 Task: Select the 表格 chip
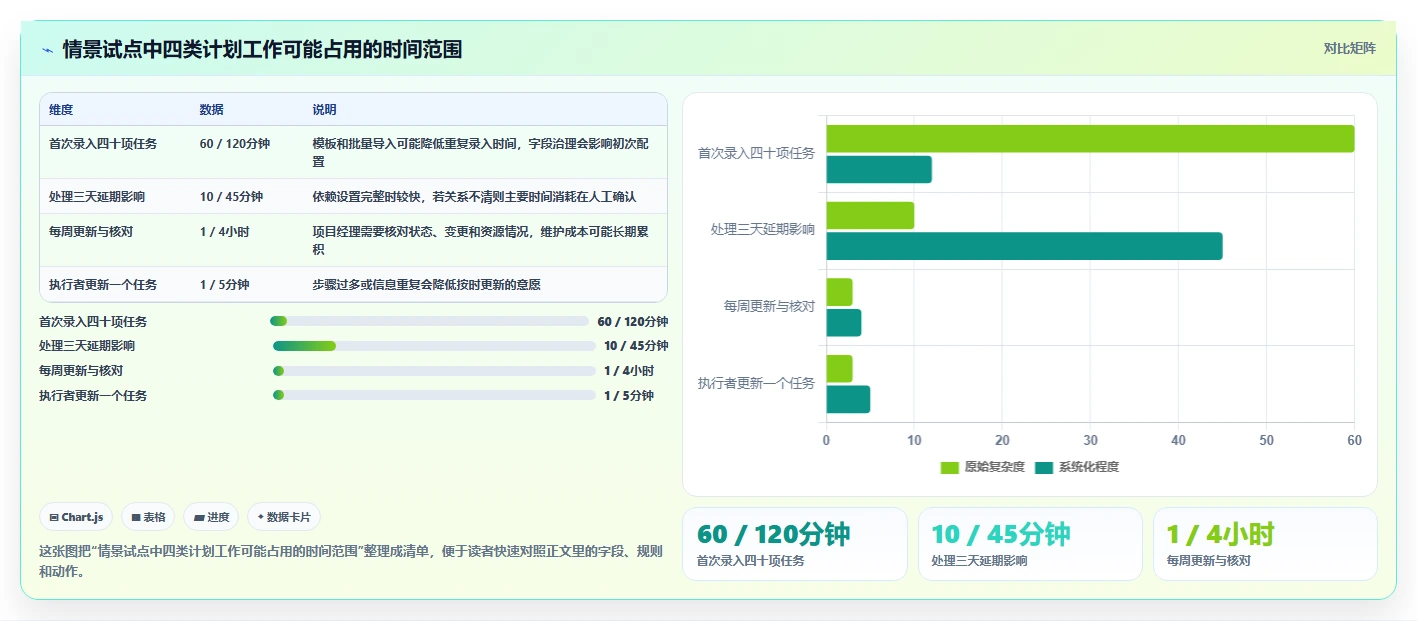pos(148,517)
